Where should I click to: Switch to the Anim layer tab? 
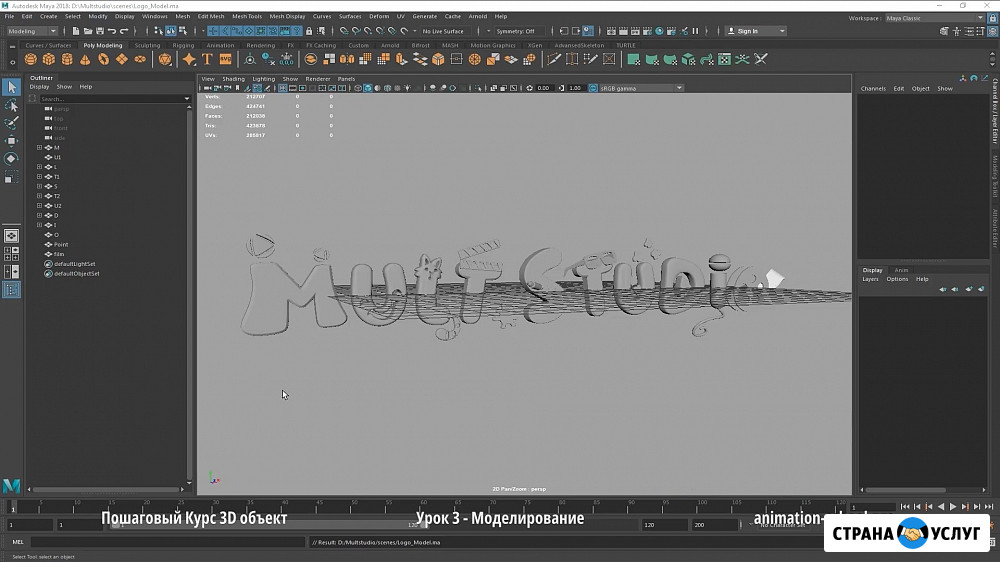pos(901,270)
